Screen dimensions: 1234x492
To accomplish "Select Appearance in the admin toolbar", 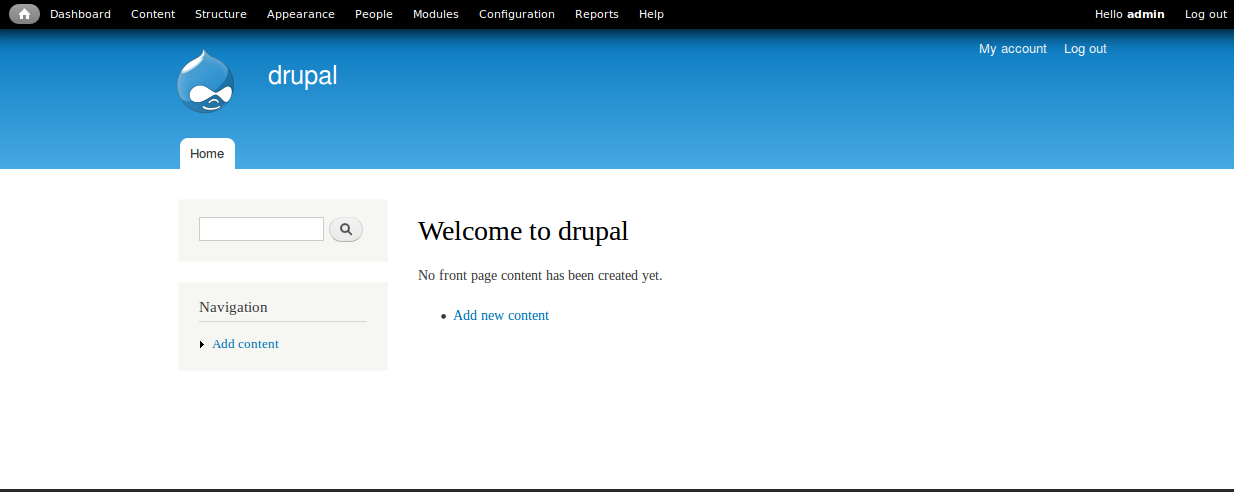I will [301, 14].
